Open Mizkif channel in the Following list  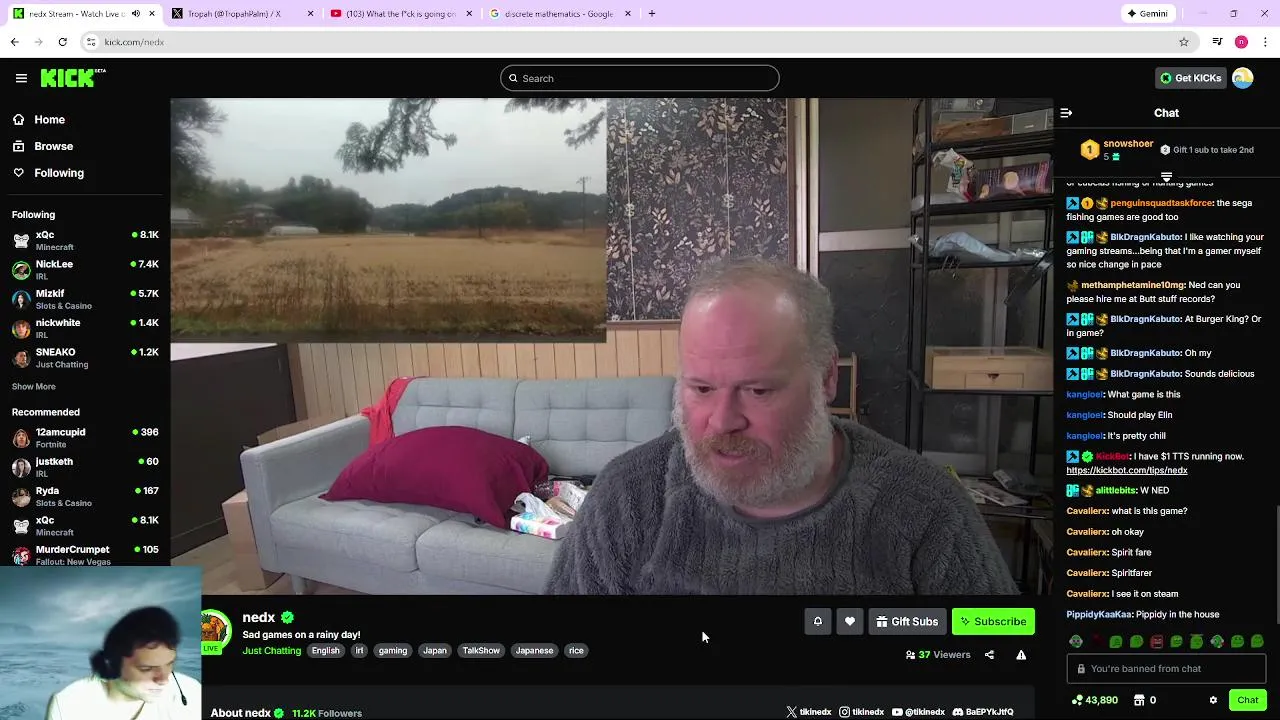click(85, 299)
